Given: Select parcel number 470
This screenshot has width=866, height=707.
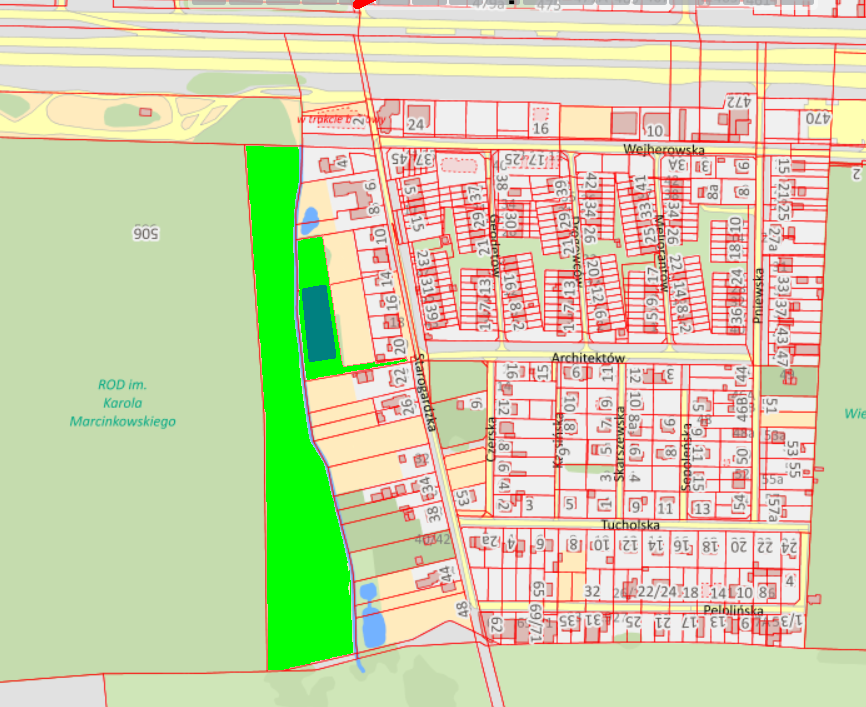Looking at the screenshot, I should pos(818,118).
